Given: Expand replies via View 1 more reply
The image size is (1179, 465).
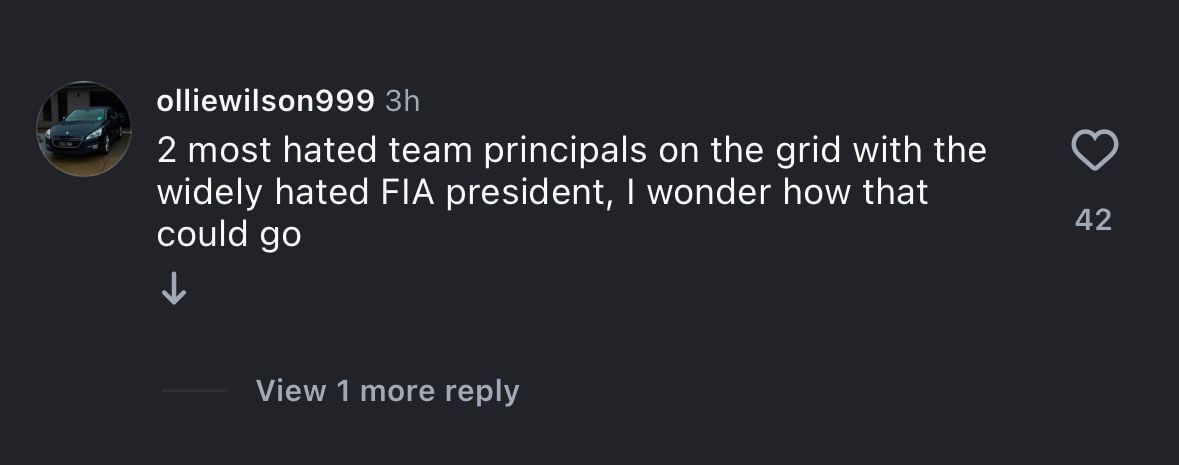Looking at the screenshot, I should coord(387,390).
